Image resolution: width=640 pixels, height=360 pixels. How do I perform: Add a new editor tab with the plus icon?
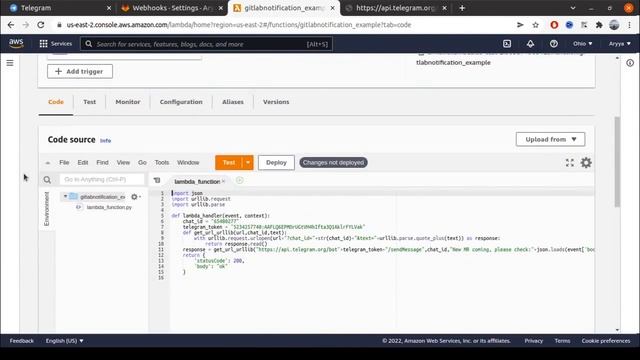240,180
